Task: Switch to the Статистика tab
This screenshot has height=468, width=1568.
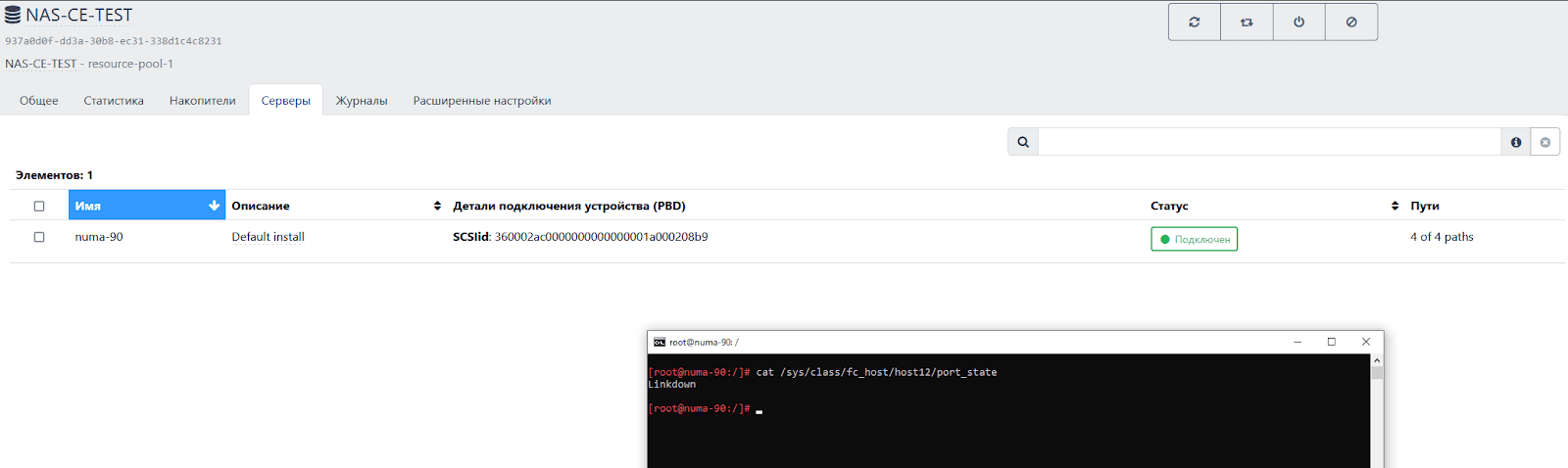Action: (114, 101)
